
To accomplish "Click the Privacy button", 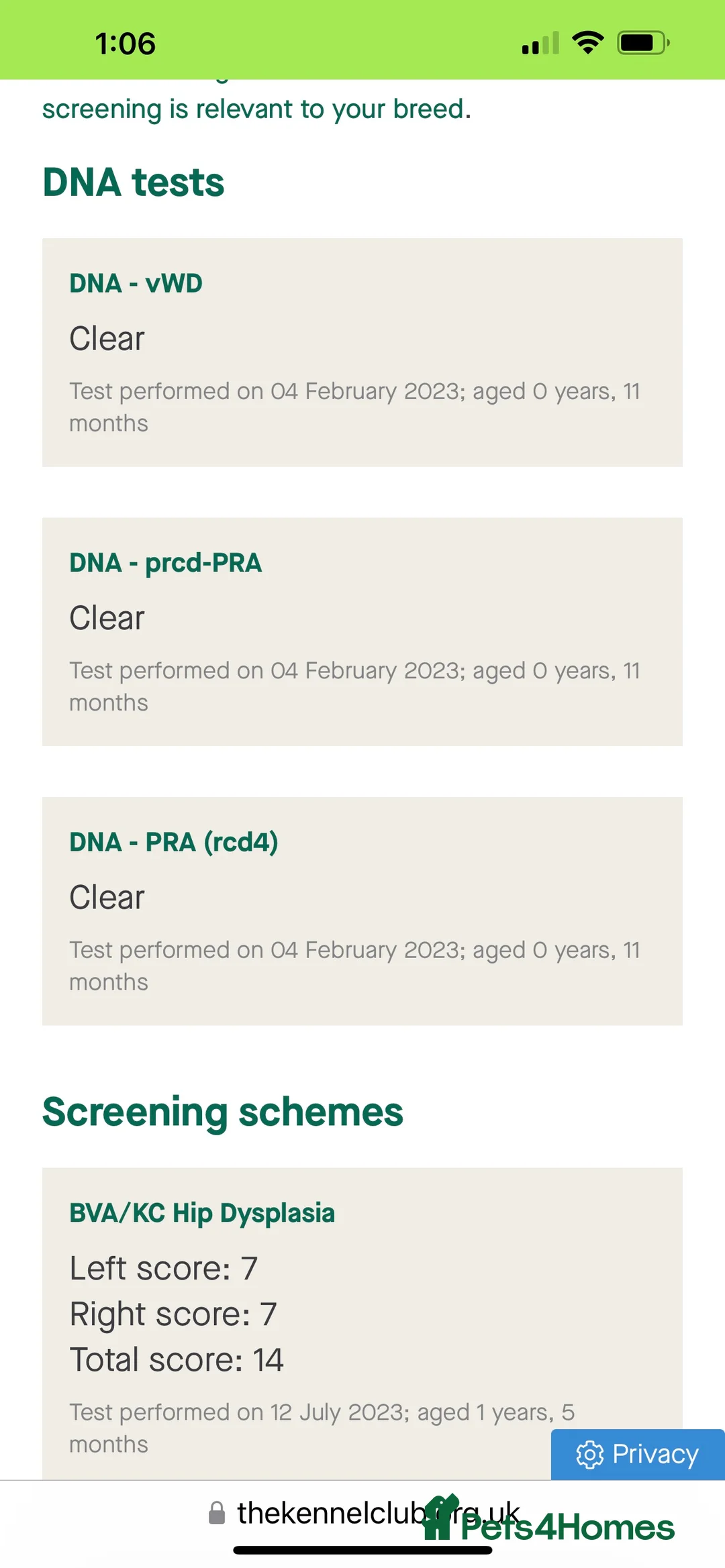I will 638,1455.
